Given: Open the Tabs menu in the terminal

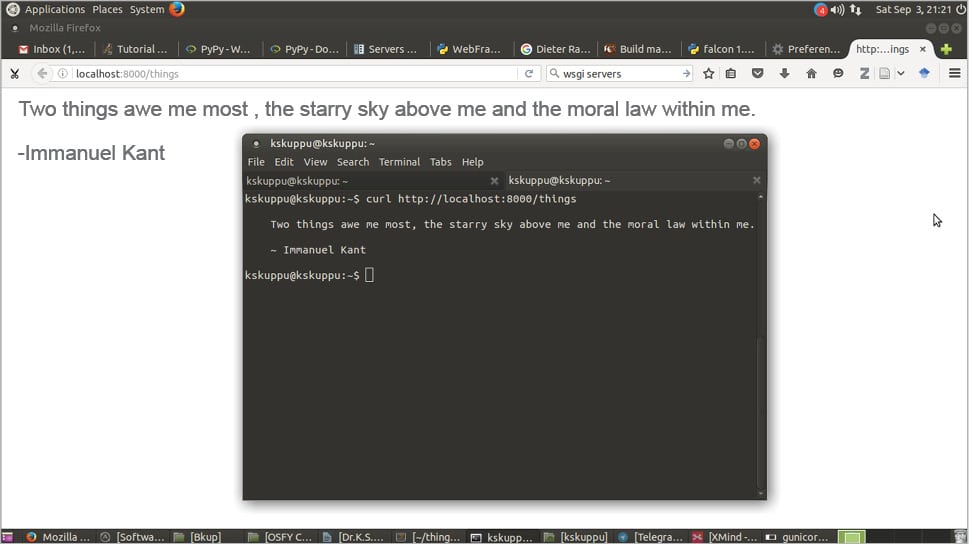Looking at the screenshot, I should pos(440,162).
